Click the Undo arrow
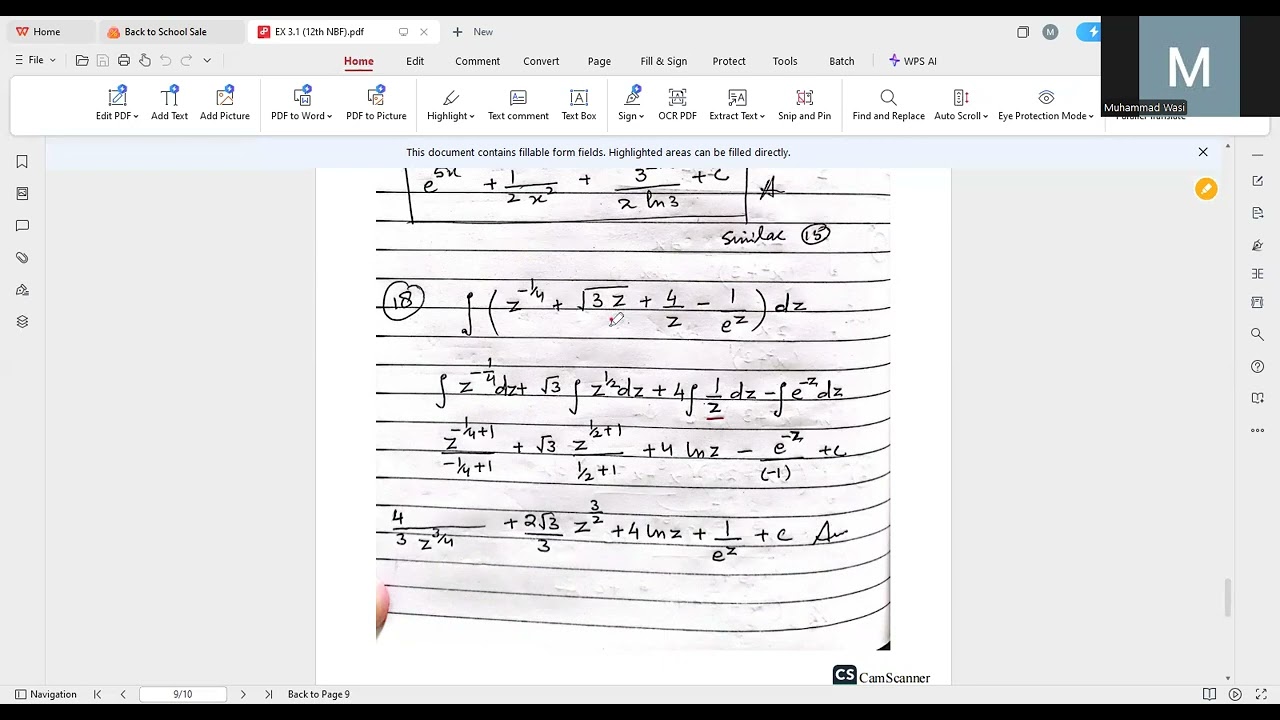1280x720 pixels. coord(166,60)
